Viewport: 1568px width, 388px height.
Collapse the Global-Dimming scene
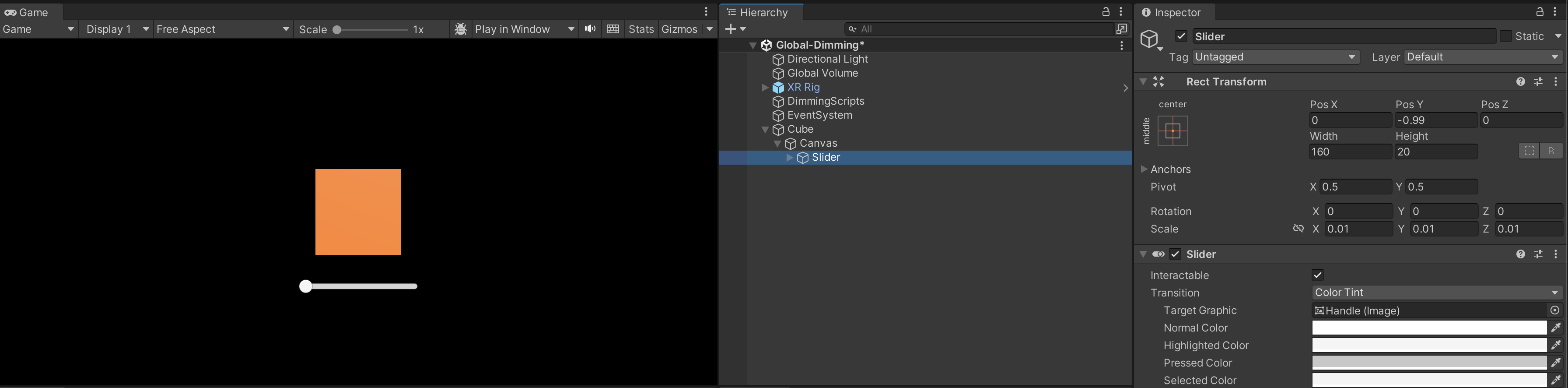pos(753,45)
